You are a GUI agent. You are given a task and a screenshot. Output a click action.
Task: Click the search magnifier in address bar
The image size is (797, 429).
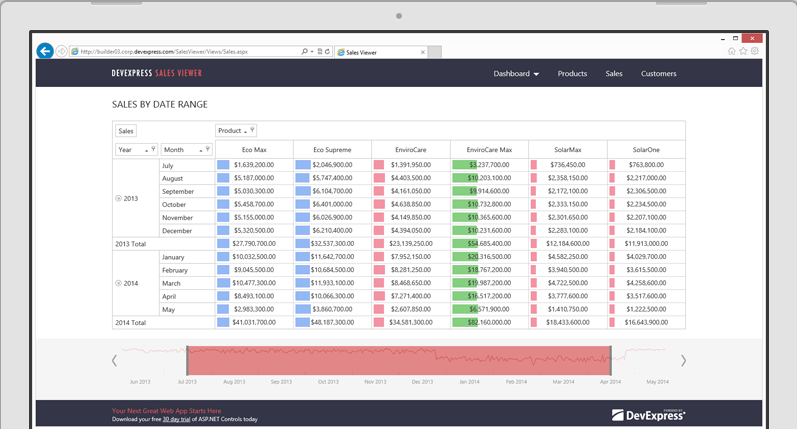coord(304,51)
